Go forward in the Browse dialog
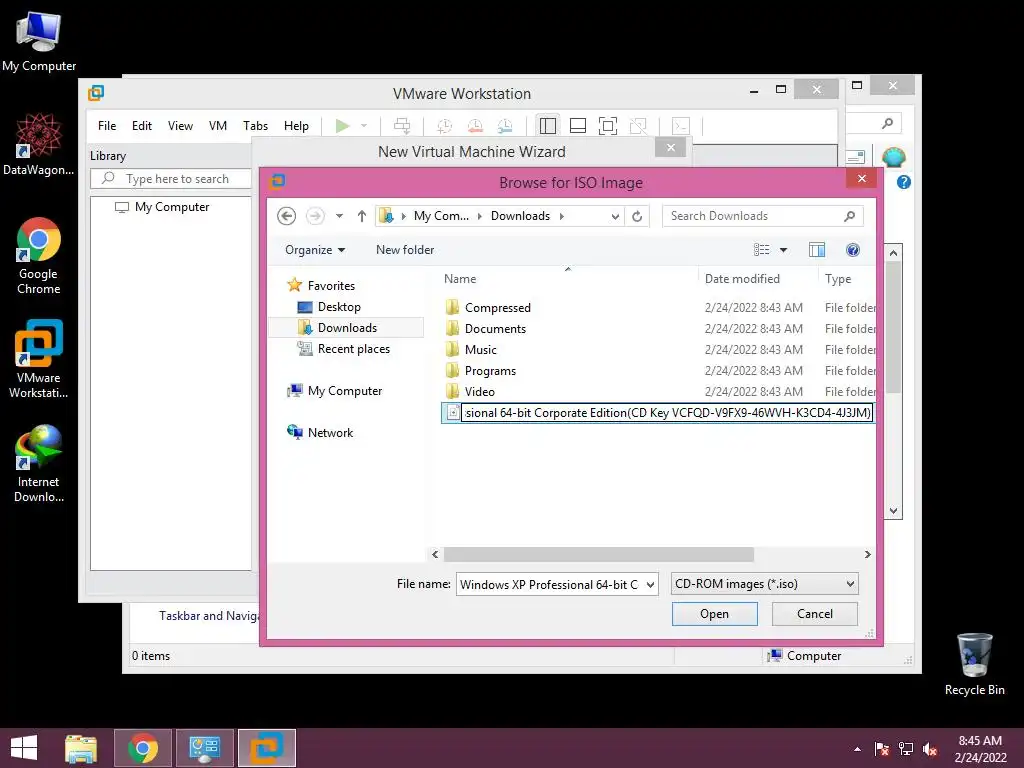 [x=315, y=216]
